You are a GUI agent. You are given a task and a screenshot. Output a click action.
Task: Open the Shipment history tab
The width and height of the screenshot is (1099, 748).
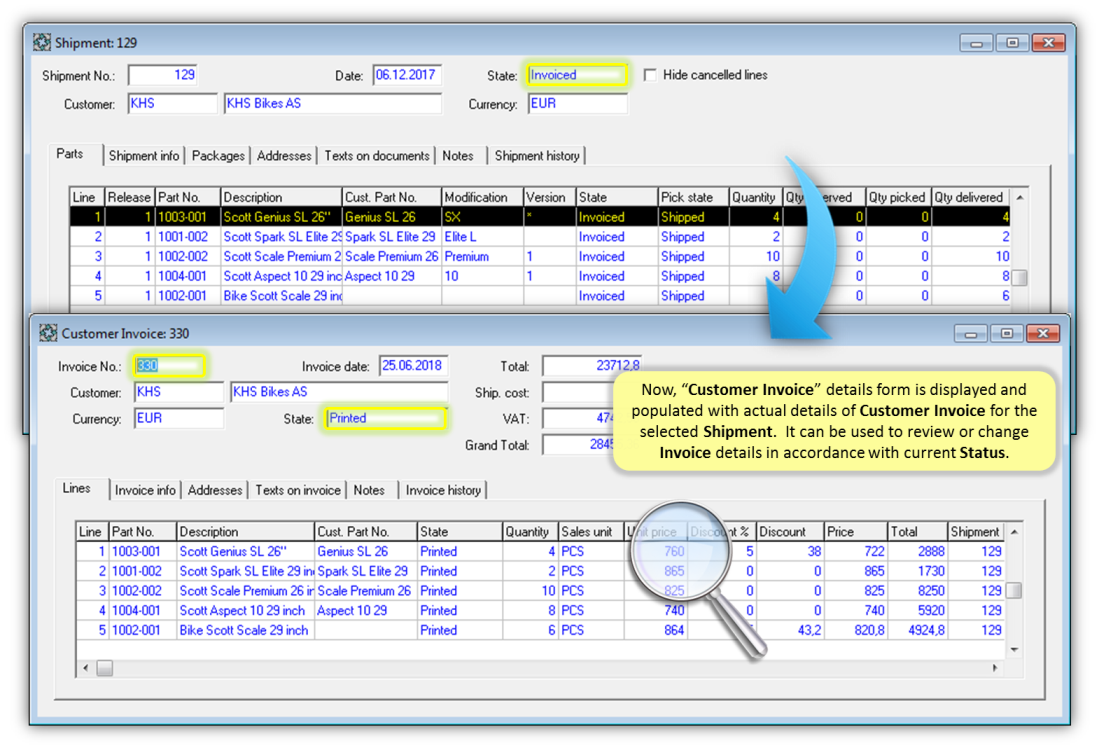(x=537, y=156)
